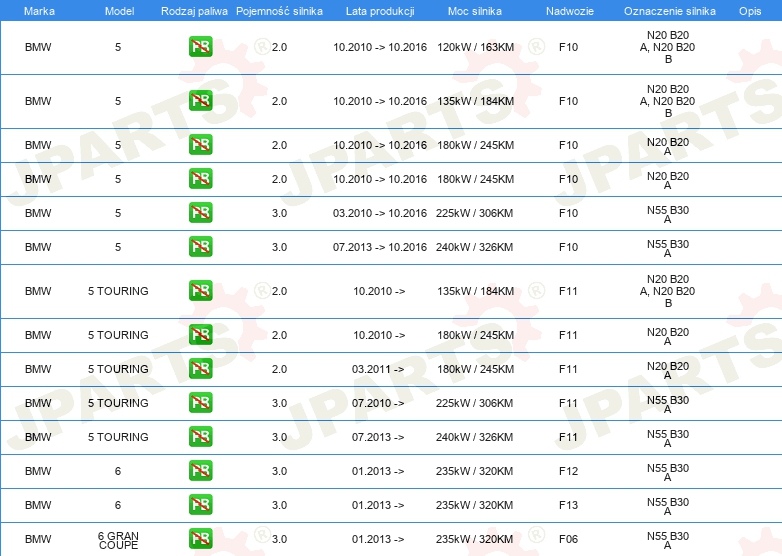Click the Pojemność silnika column header
782x556 pixels.
279,11
